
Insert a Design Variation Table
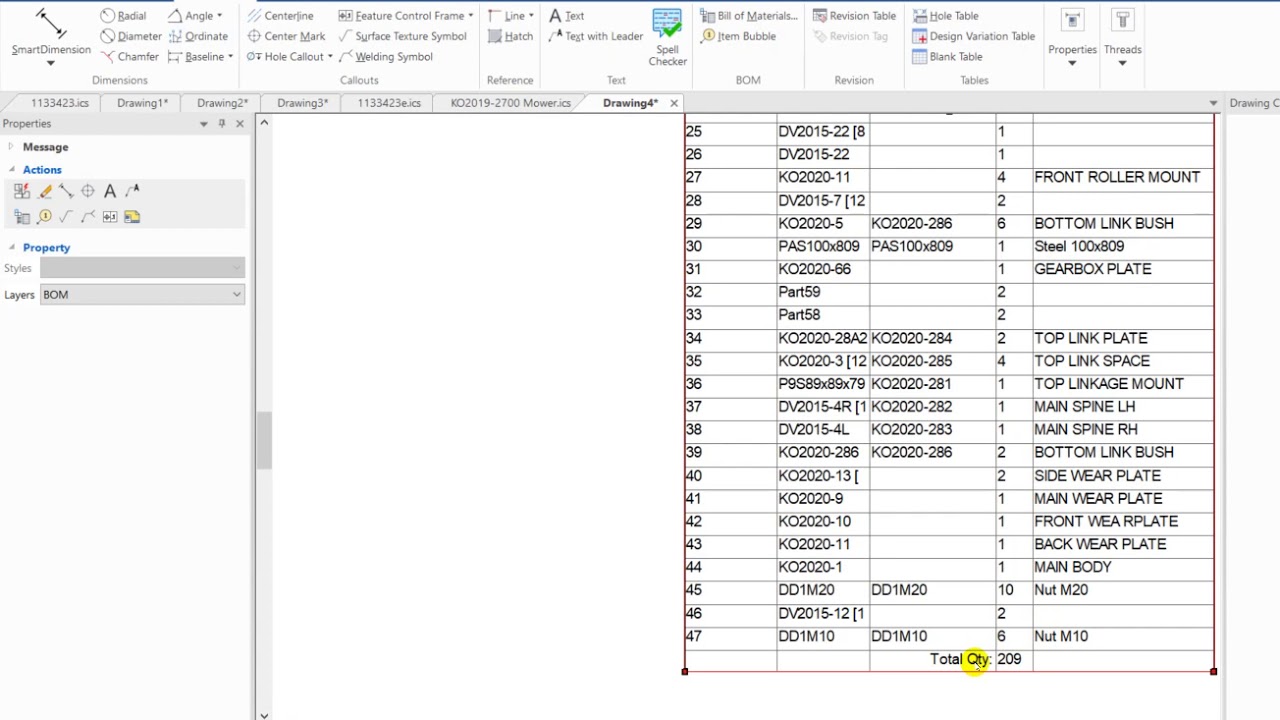point(973,36)
